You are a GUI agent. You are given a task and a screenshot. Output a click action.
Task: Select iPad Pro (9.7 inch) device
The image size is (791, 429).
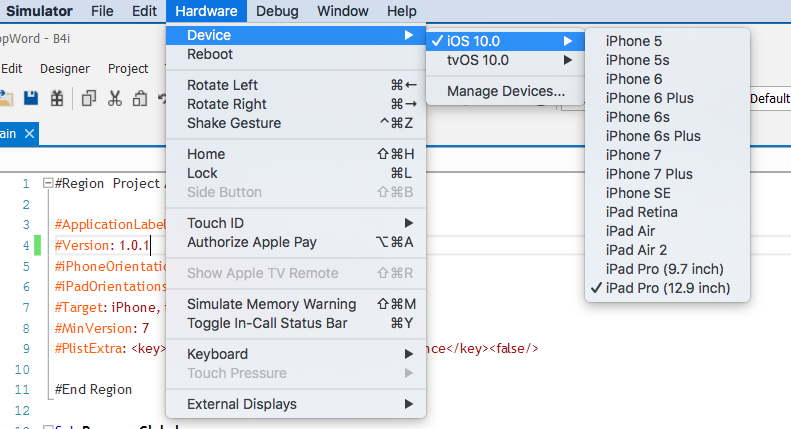tap(667, 269)
